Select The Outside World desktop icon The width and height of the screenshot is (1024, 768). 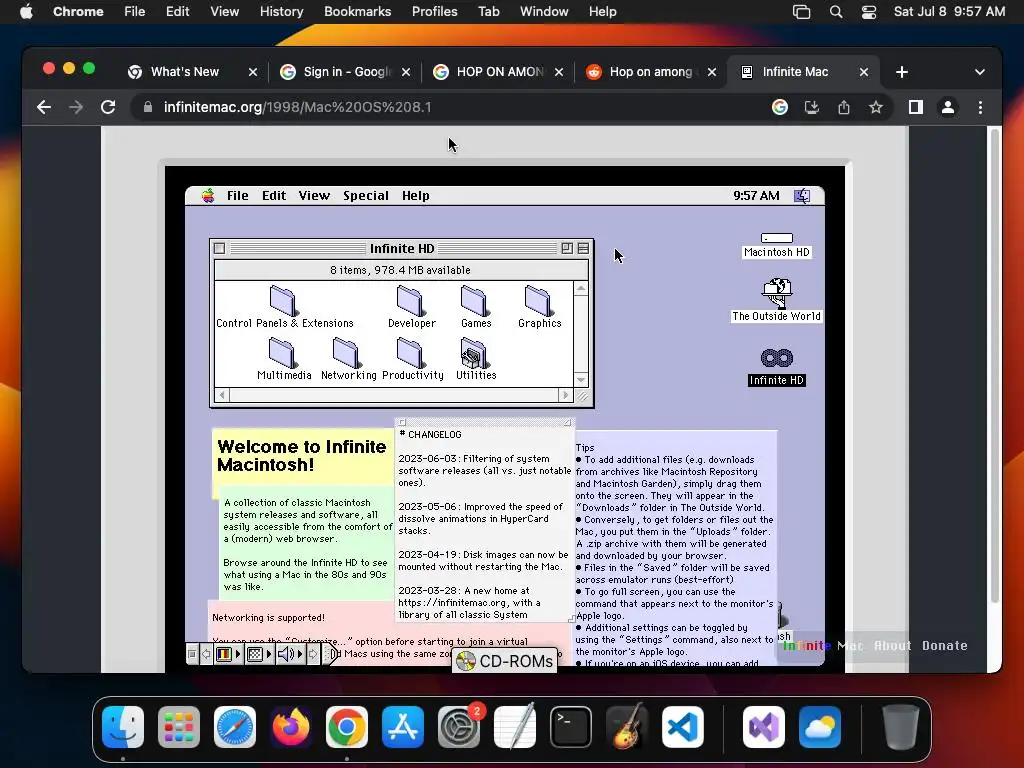coord(776,300)
